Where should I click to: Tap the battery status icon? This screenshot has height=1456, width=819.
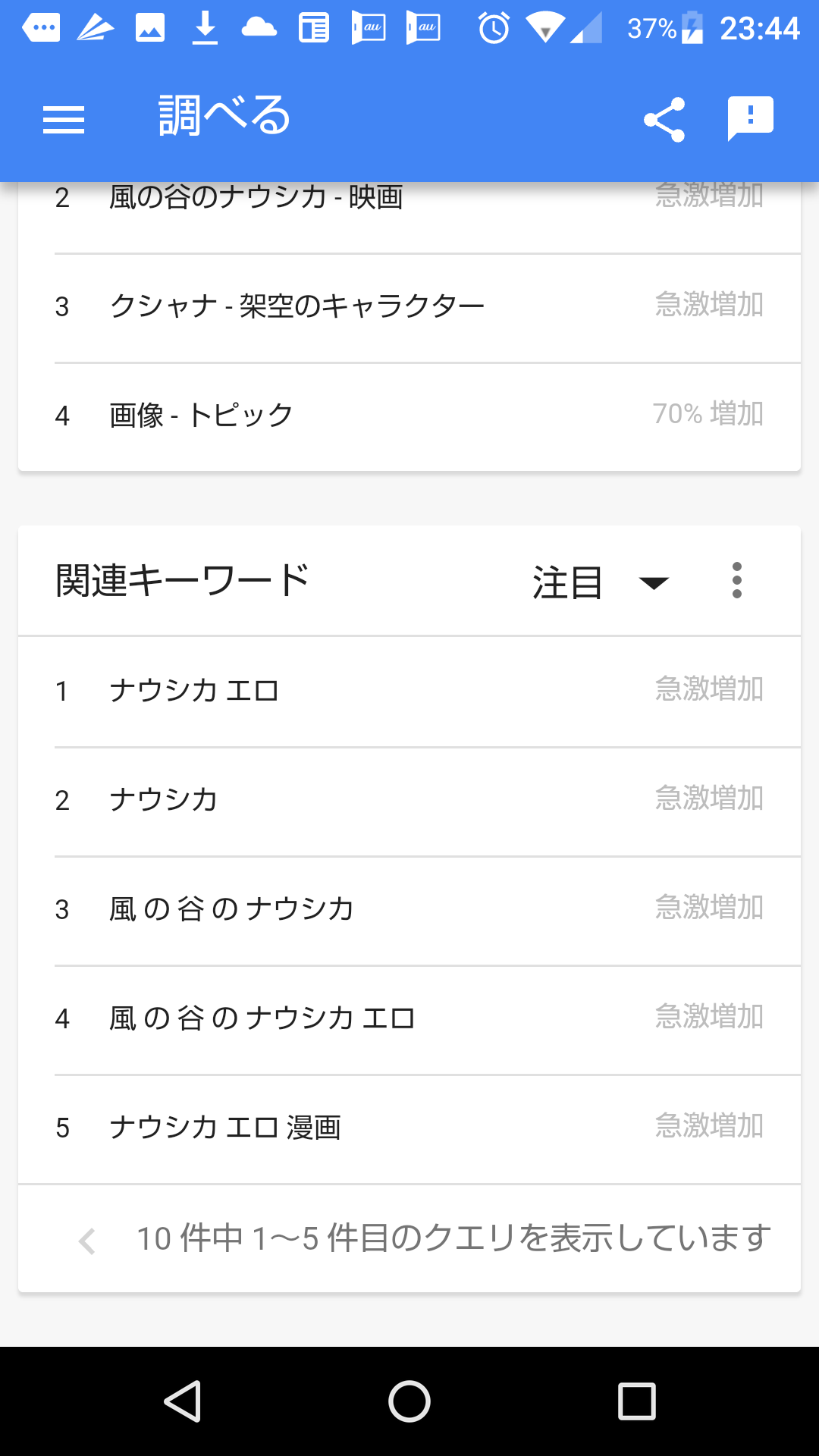(692, 29)
